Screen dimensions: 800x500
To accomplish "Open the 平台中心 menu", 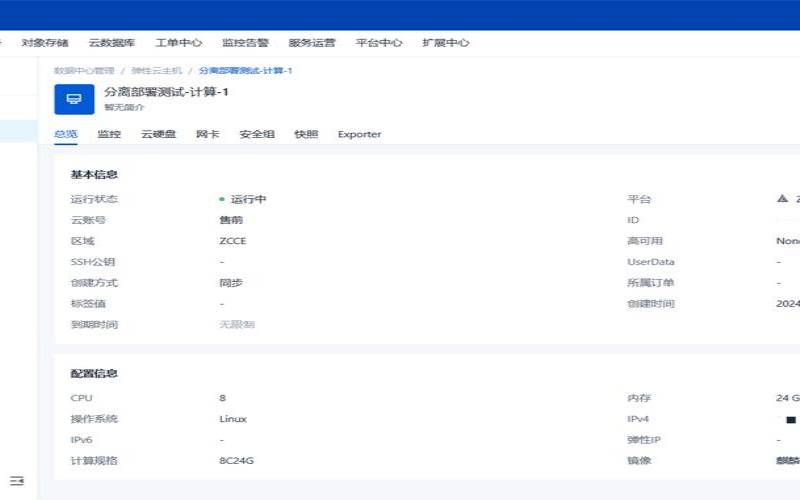I will [x=379, y=43].
